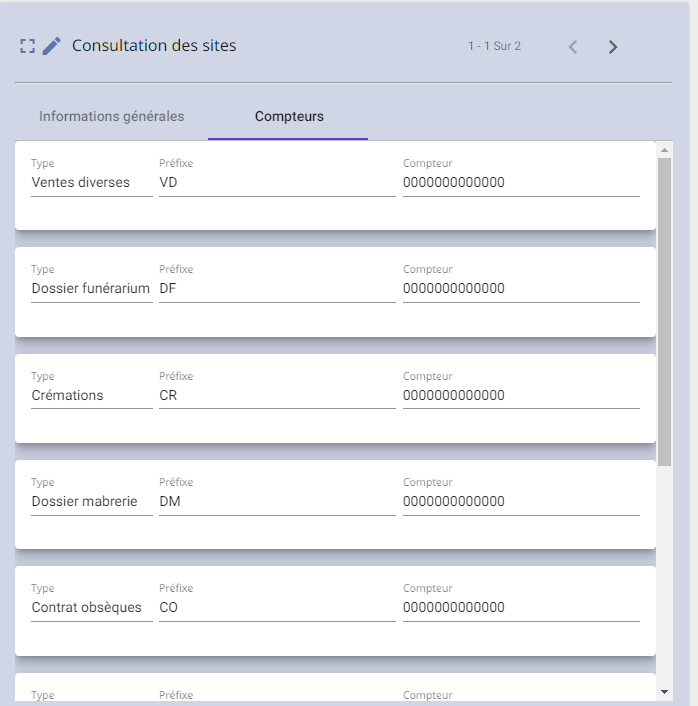
Task: Click the scrollbar up arrow
Action: point(664,150)
